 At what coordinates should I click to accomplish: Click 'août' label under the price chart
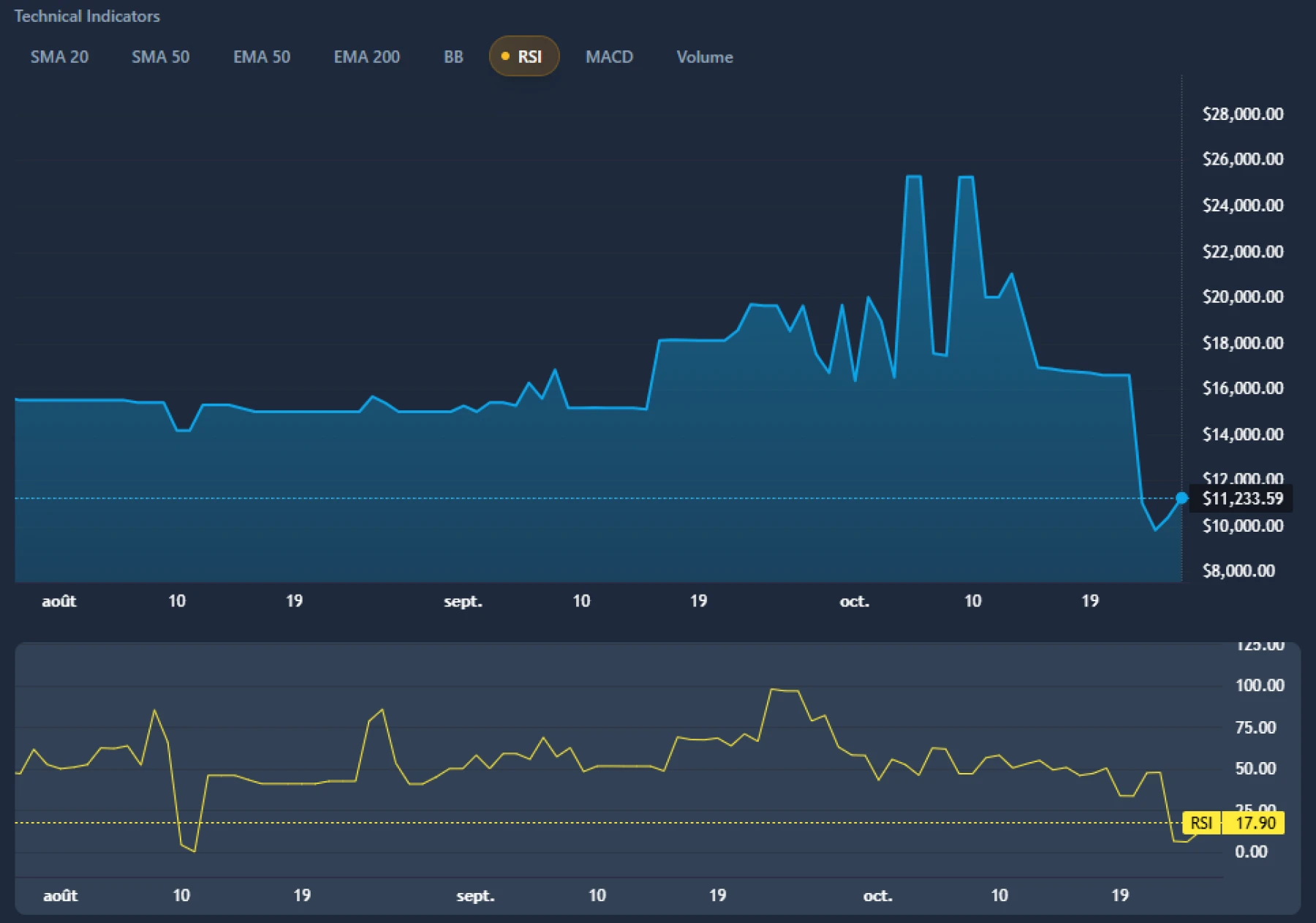pyautogui.click(x=59, y=601)
